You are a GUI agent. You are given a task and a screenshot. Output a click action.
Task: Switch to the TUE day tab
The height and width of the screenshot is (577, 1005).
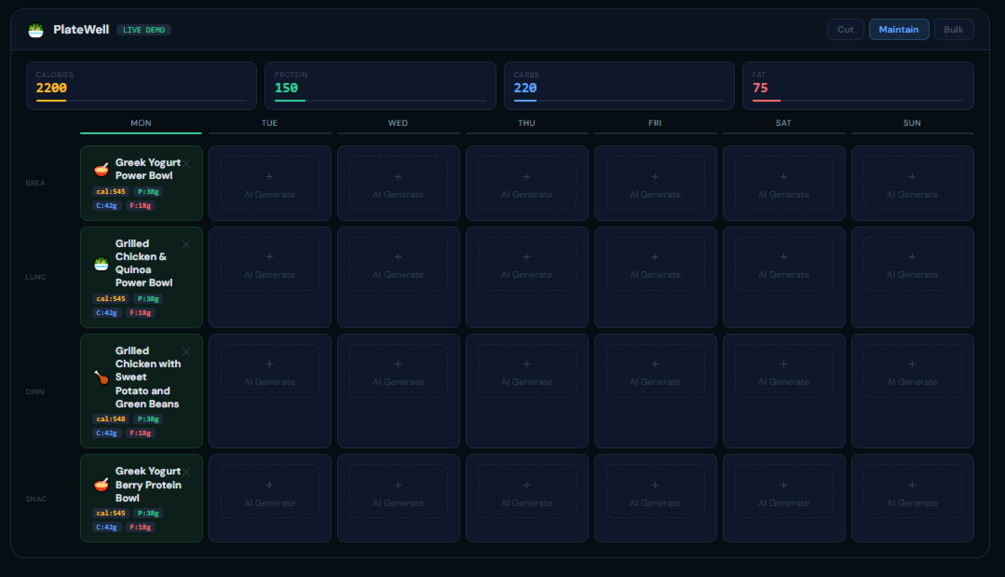click(x=270, y=124)
